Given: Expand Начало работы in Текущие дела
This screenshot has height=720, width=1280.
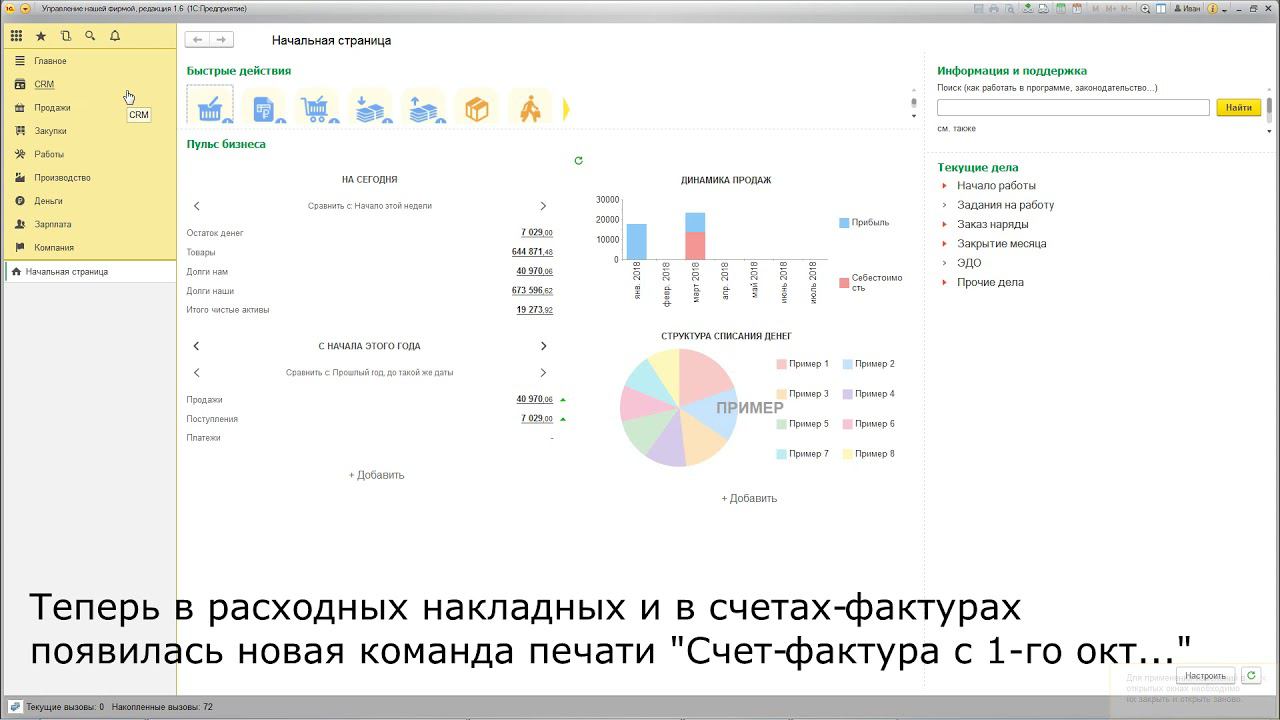Looking at the screenshot, I should (943, 186).
